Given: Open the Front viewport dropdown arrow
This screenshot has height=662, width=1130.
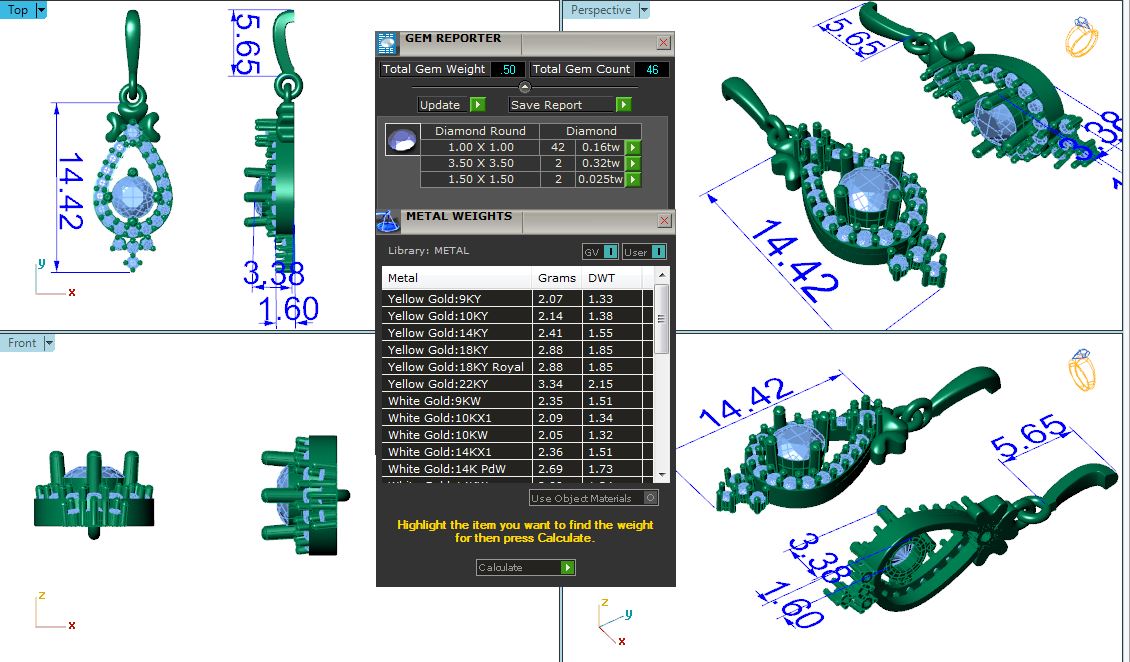Looking at the screenshot, I should (x=49, y=343).
